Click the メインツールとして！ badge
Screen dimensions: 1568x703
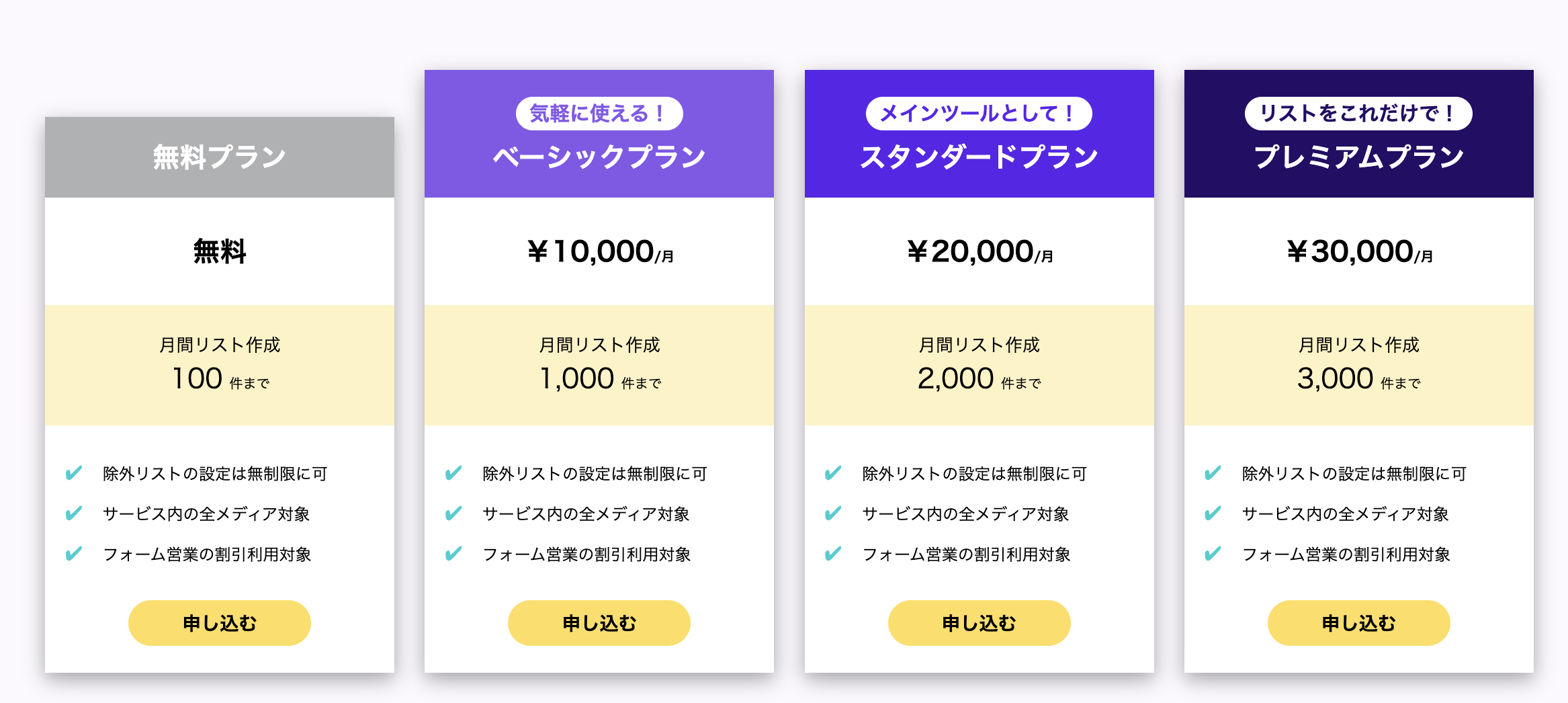click(x=978, y=114)
